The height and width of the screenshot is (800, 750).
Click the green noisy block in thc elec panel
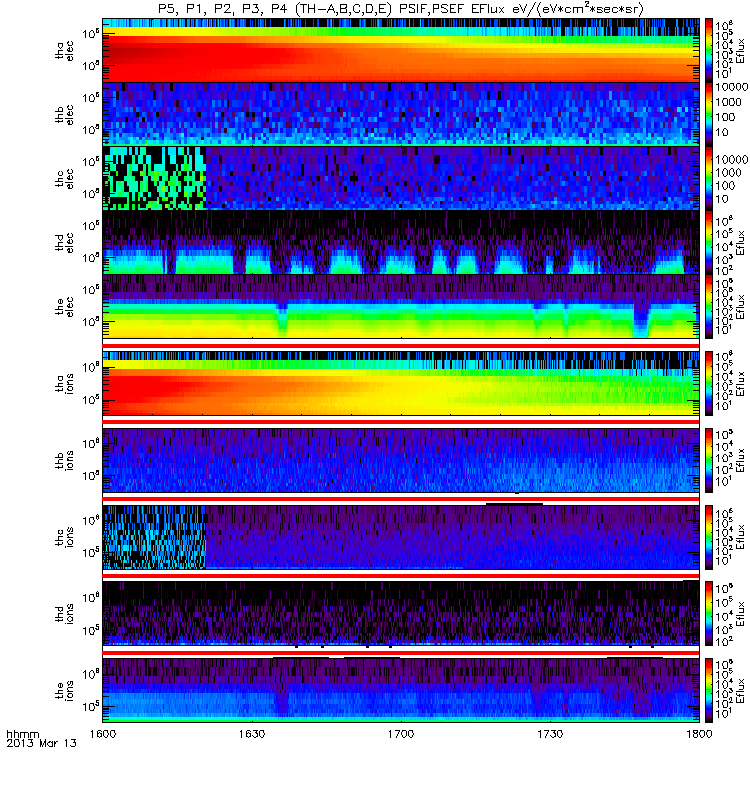(154, 178)
